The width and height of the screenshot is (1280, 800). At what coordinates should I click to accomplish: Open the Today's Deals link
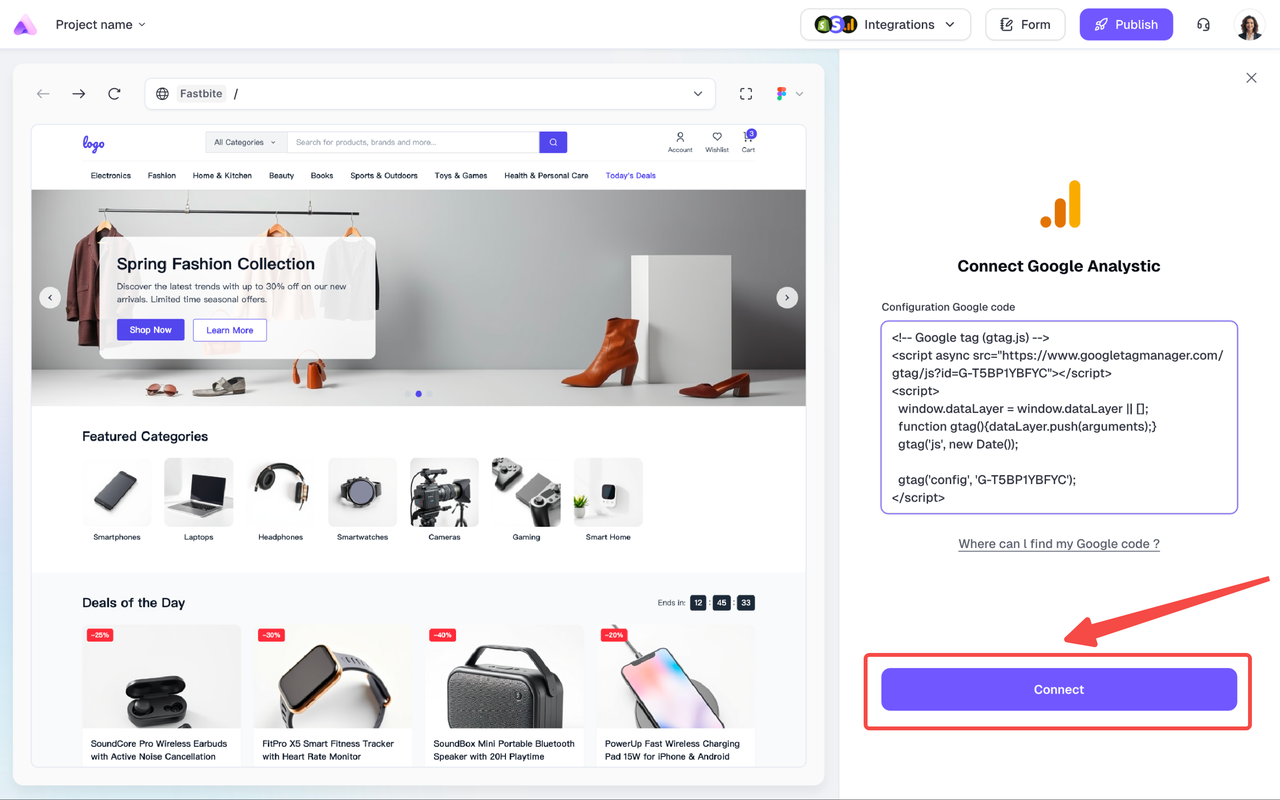(x=631, y=176)
